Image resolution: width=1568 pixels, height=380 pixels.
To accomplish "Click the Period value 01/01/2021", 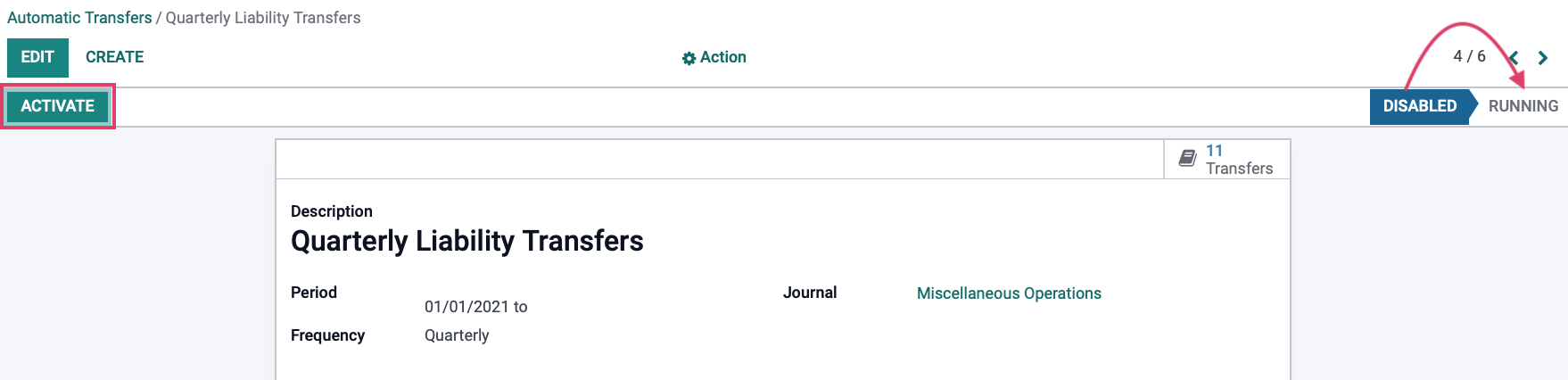I will click(466, 307).
